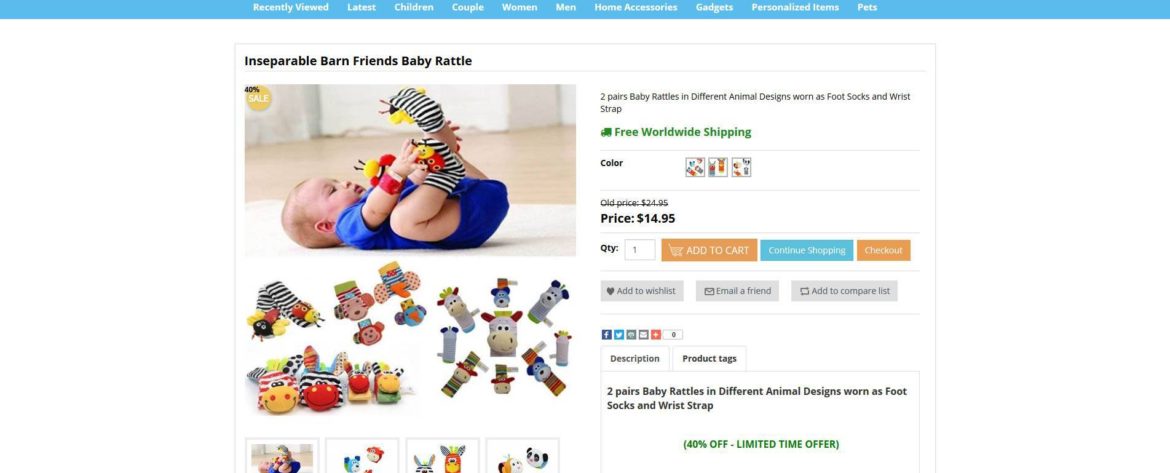Click the print share icon

point(631,335)
